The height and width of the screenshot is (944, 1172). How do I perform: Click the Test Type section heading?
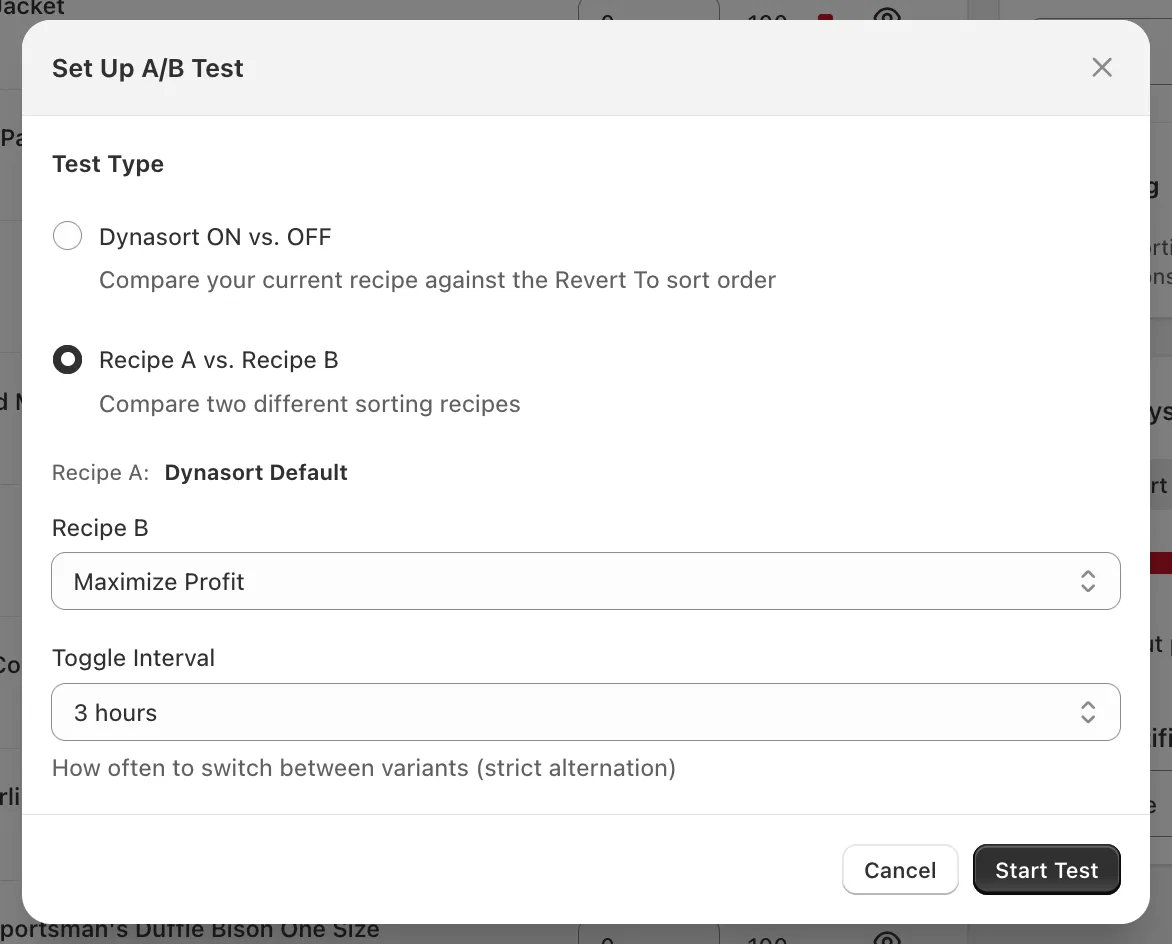107,163
